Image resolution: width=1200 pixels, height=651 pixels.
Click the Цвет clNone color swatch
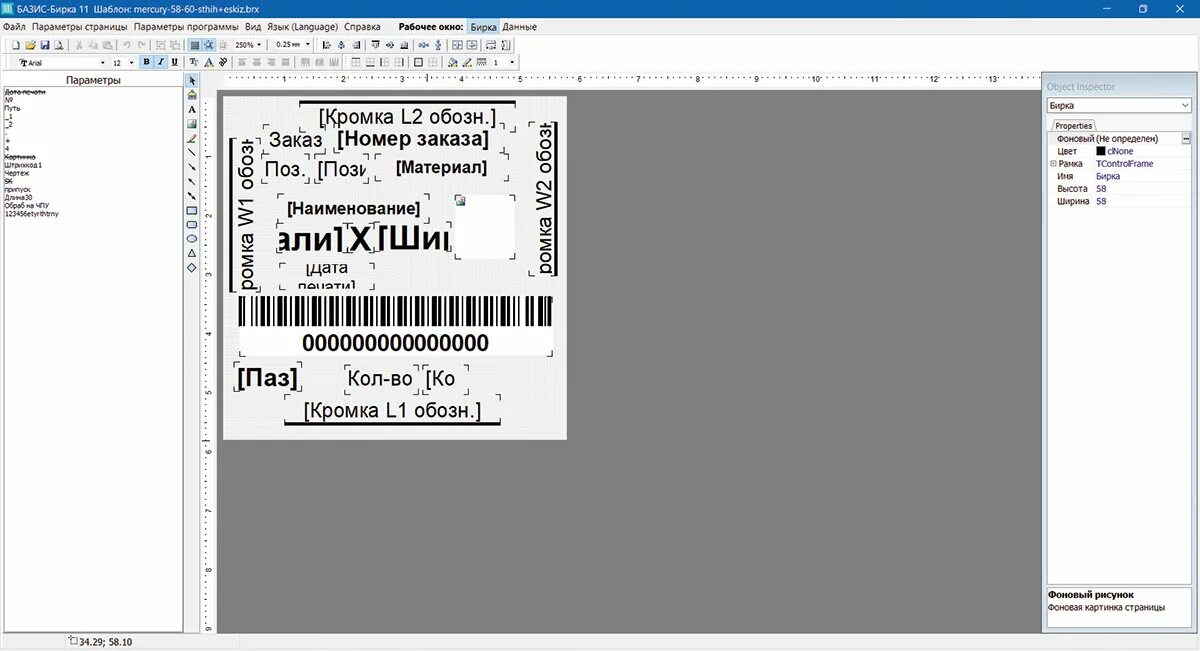(x=1101, y=151)
